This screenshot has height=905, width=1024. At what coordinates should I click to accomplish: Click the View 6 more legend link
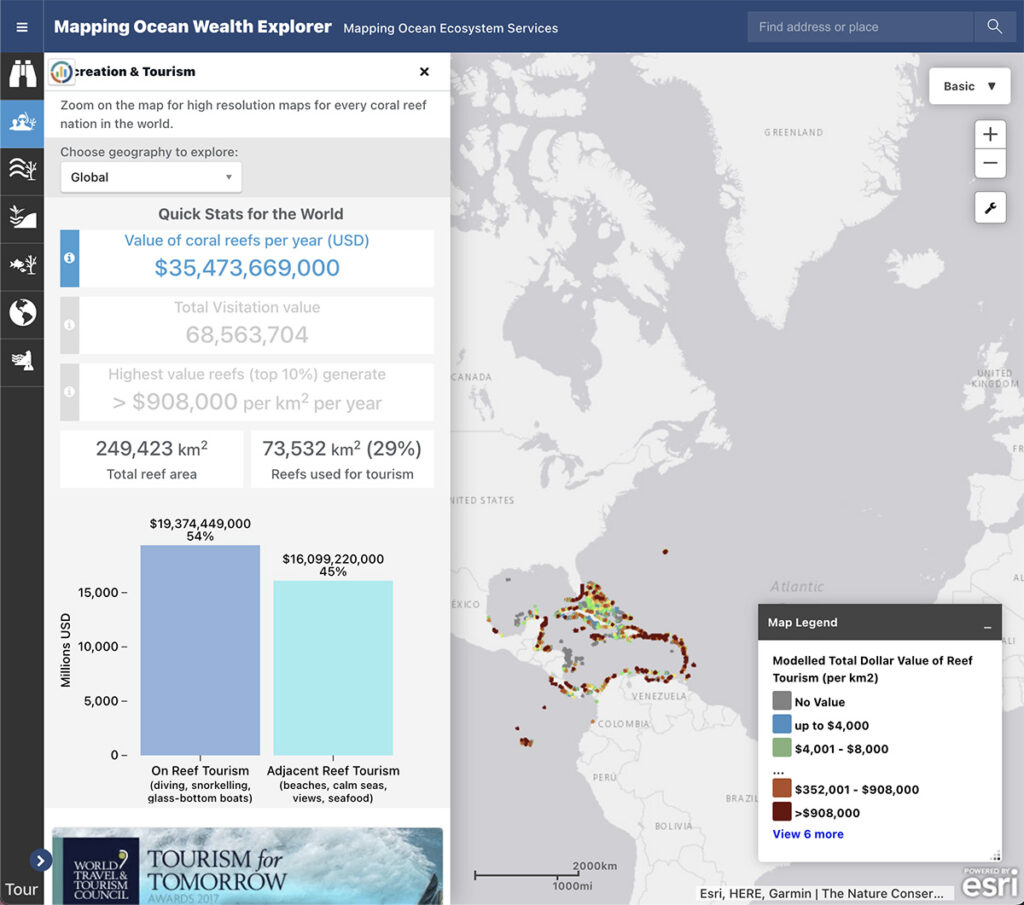(808, 834)
